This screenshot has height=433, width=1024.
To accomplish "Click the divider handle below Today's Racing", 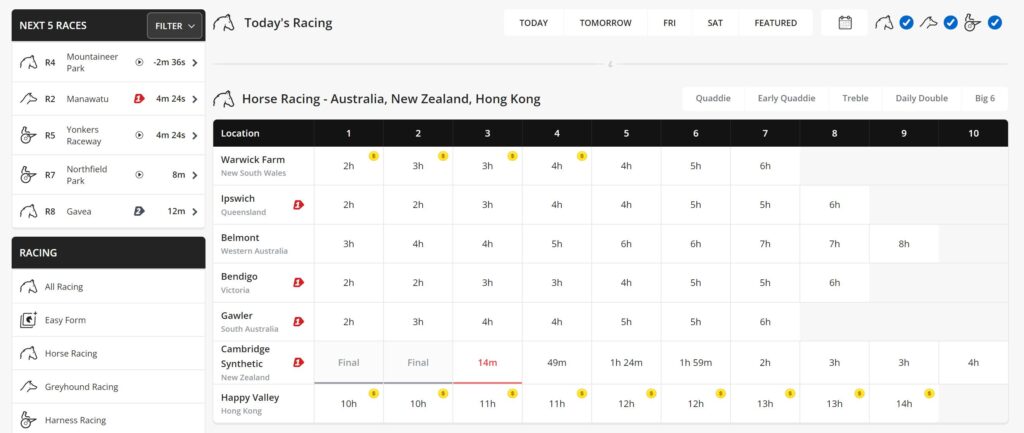I will coord(610,65).
